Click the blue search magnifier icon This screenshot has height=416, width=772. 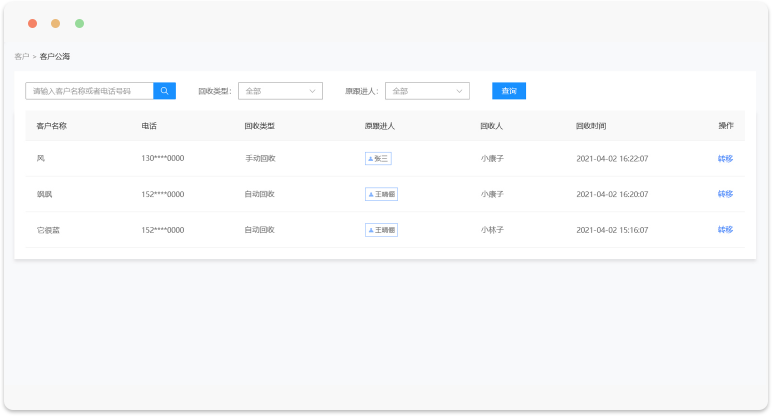(x=164, y=91)
